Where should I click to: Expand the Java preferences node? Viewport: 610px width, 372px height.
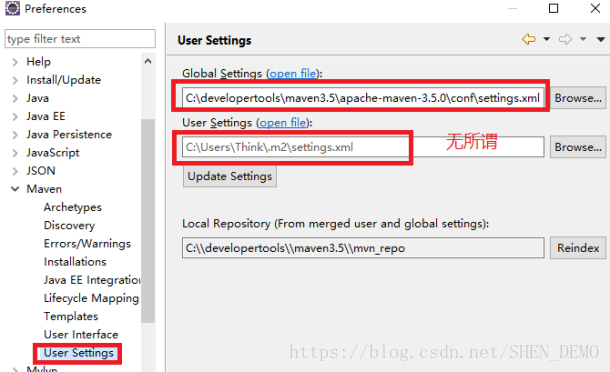15,98
